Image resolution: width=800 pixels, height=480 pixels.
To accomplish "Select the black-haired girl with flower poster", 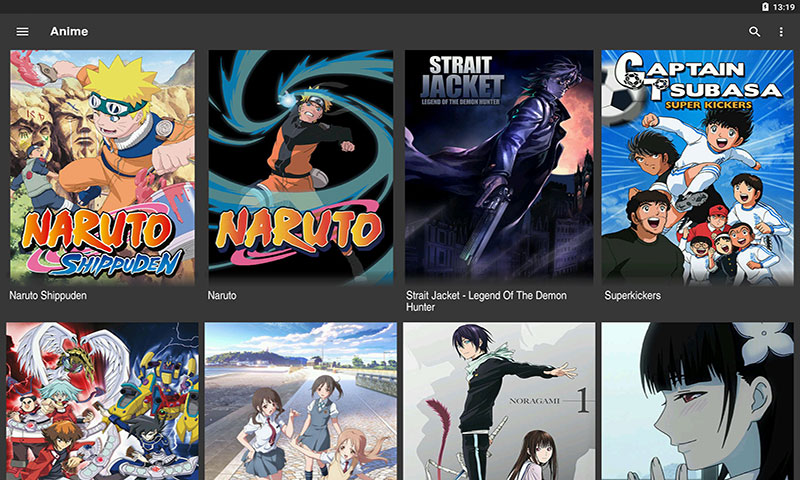I will (696, 401).
